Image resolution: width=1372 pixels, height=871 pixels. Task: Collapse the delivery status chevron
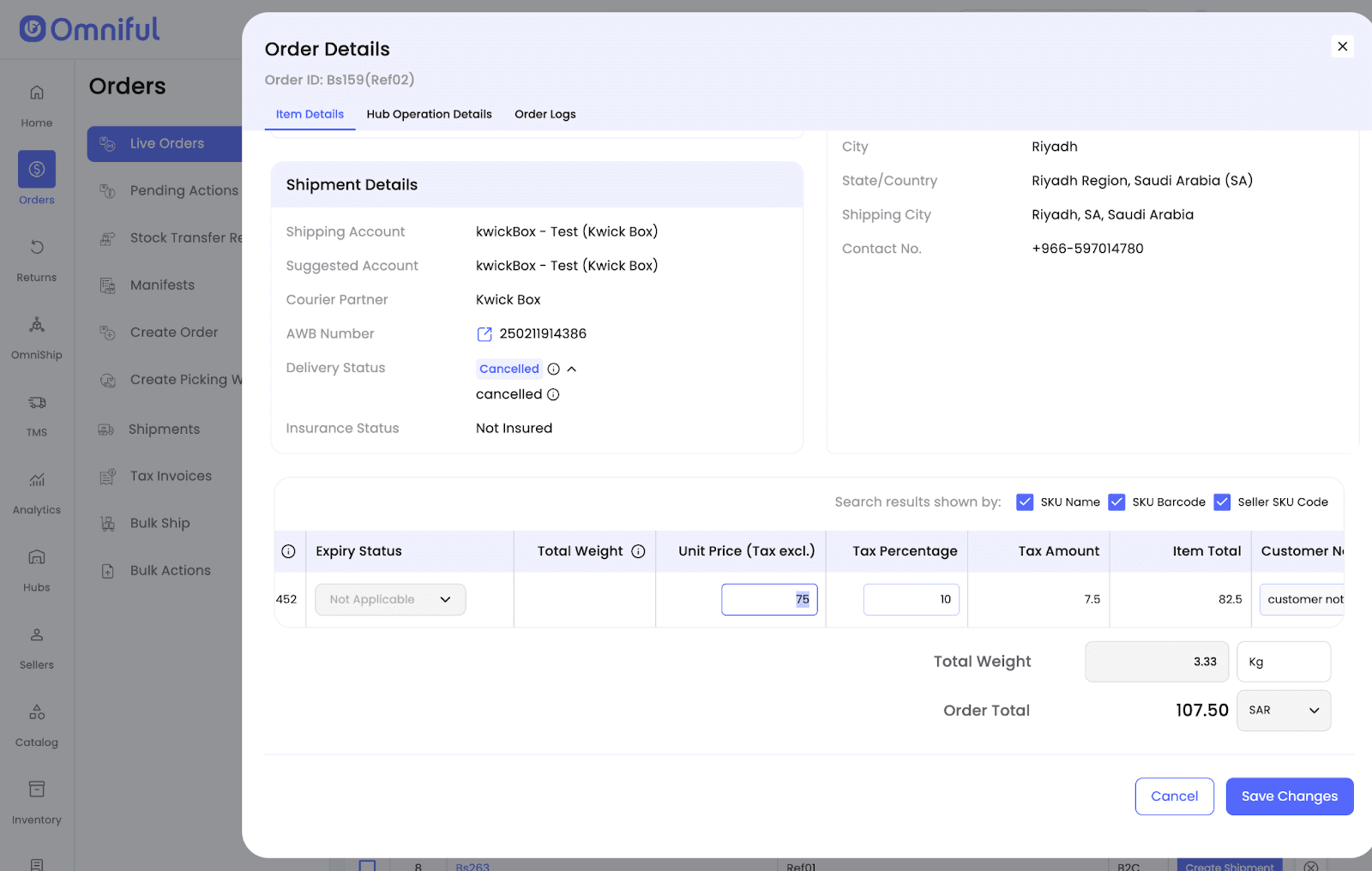click(x=572, y=369)
